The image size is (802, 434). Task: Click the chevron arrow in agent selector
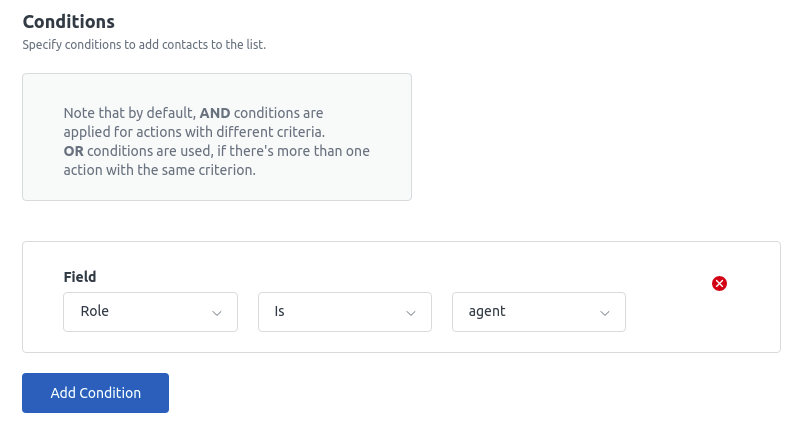point(605,313)
